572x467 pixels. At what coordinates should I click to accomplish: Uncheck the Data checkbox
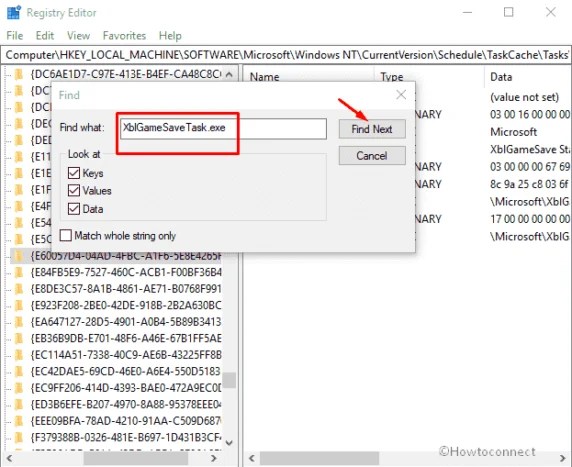coord(74,209)
